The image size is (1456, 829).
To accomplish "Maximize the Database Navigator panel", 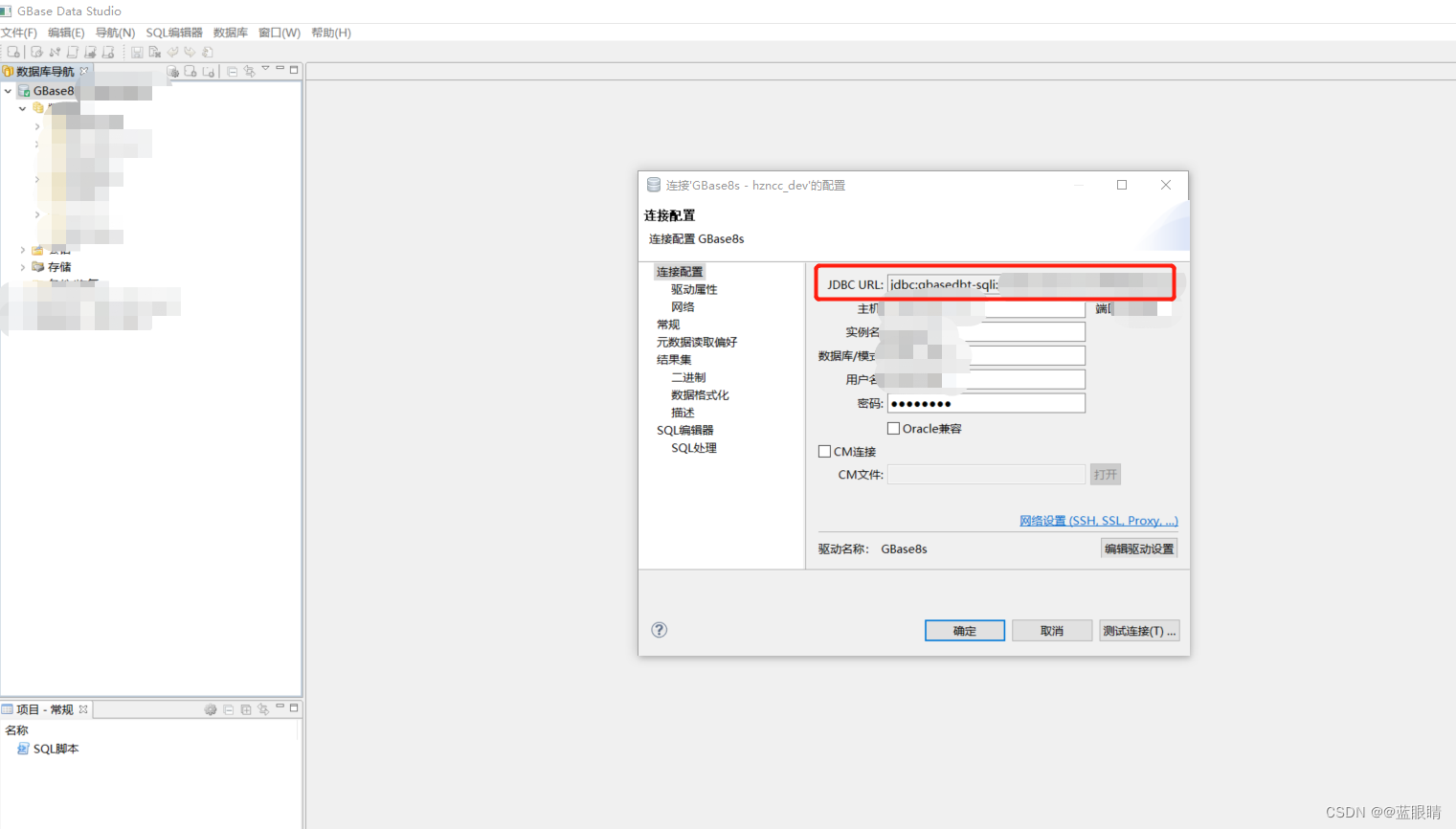I will 294,70.
